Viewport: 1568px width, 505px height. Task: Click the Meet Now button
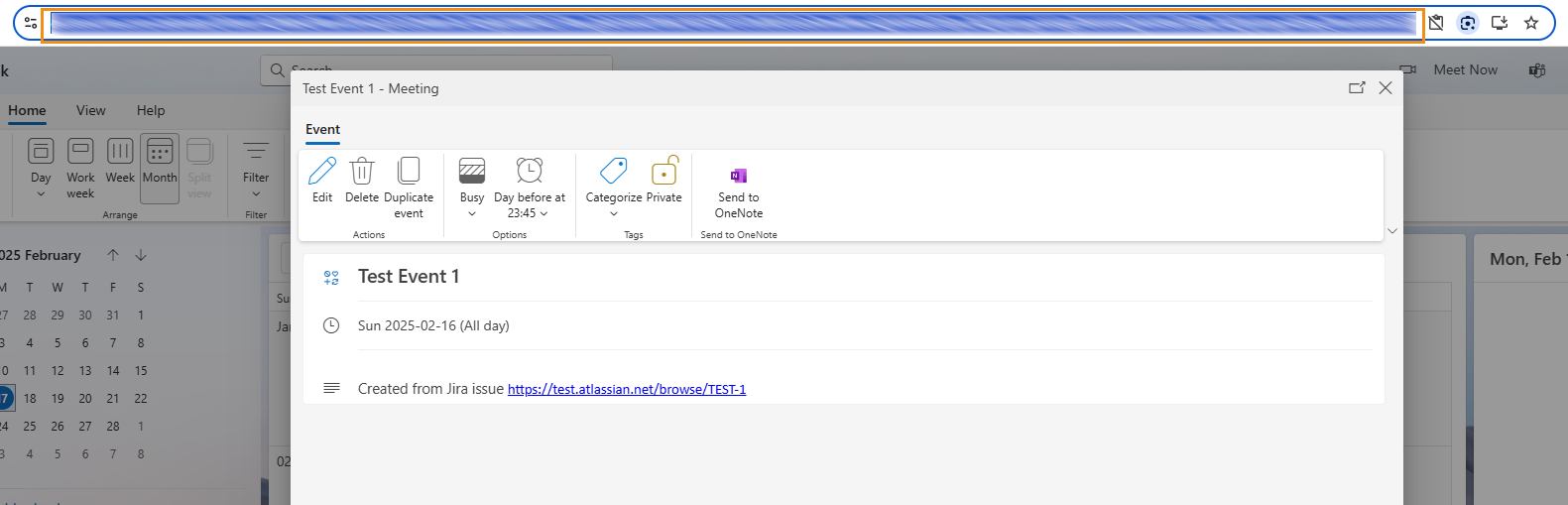click(1464, 69)
